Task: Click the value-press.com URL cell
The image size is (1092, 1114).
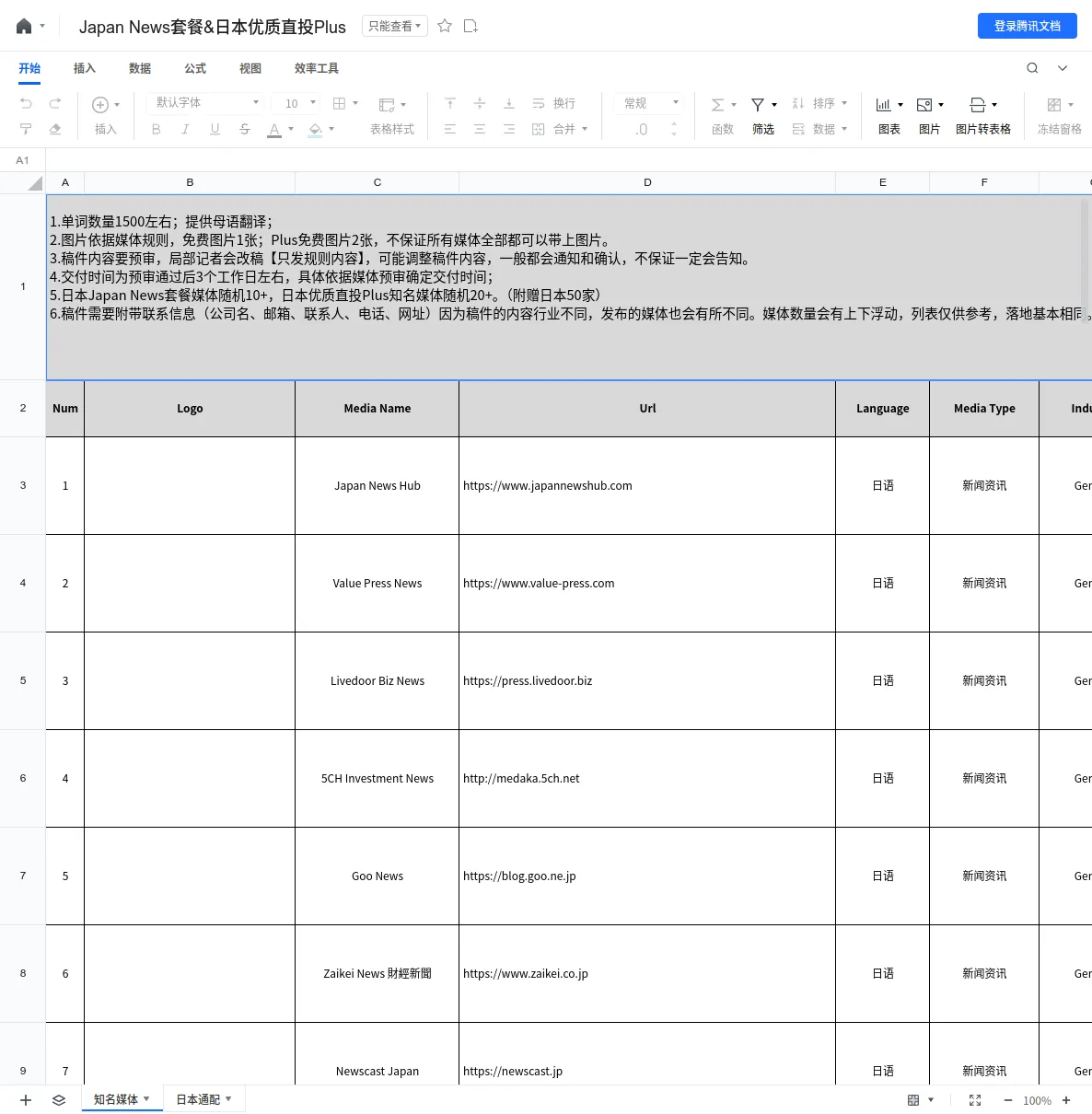Action: 647,584
